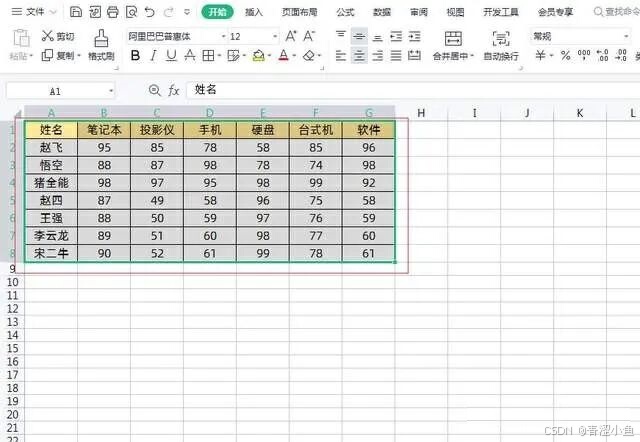The width and height of the screenshot is (640, 442).
Task: Apply percent style format
Action: [565, 55]
